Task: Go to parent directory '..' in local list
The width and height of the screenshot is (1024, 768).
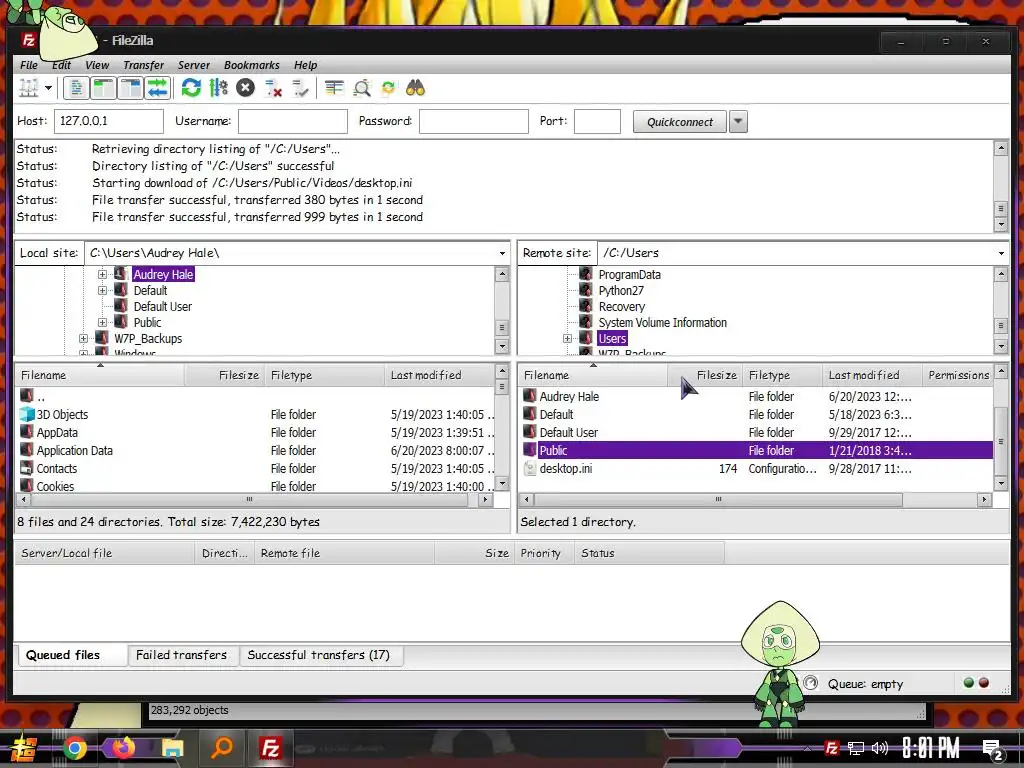Action: [x=40, y=396]
